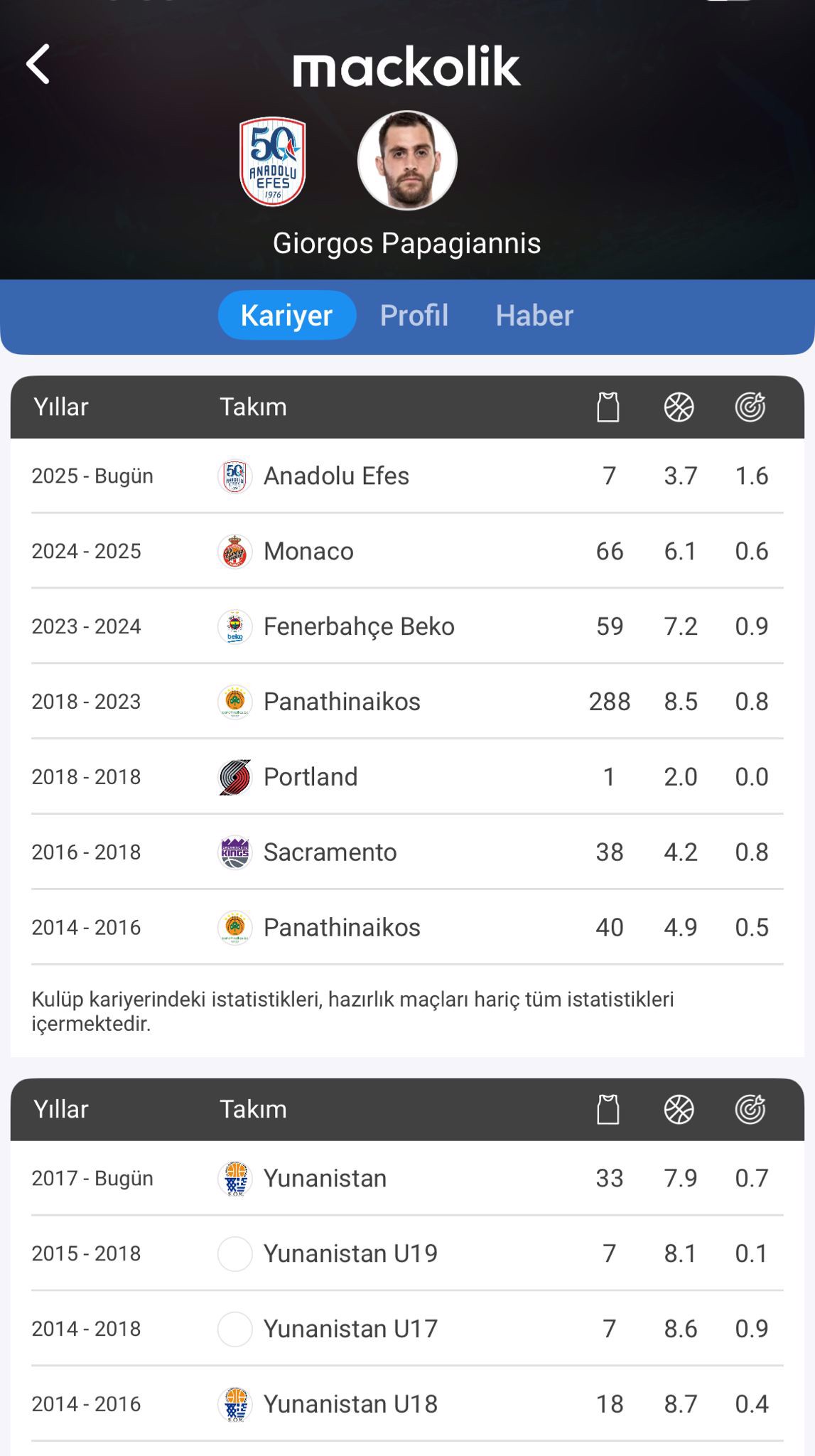Select the Kariyer tab
Screen dimensions: 815x1456
(x=286, y=315)
